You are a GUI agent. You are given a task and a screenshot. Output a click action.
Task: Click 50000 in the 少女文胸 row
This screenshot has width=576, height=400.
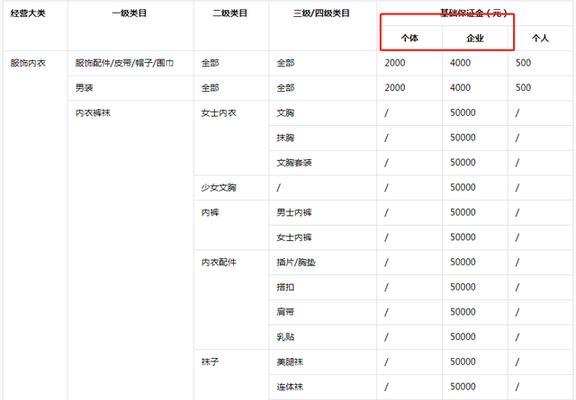pyautogui.click(x=463, y=188)
